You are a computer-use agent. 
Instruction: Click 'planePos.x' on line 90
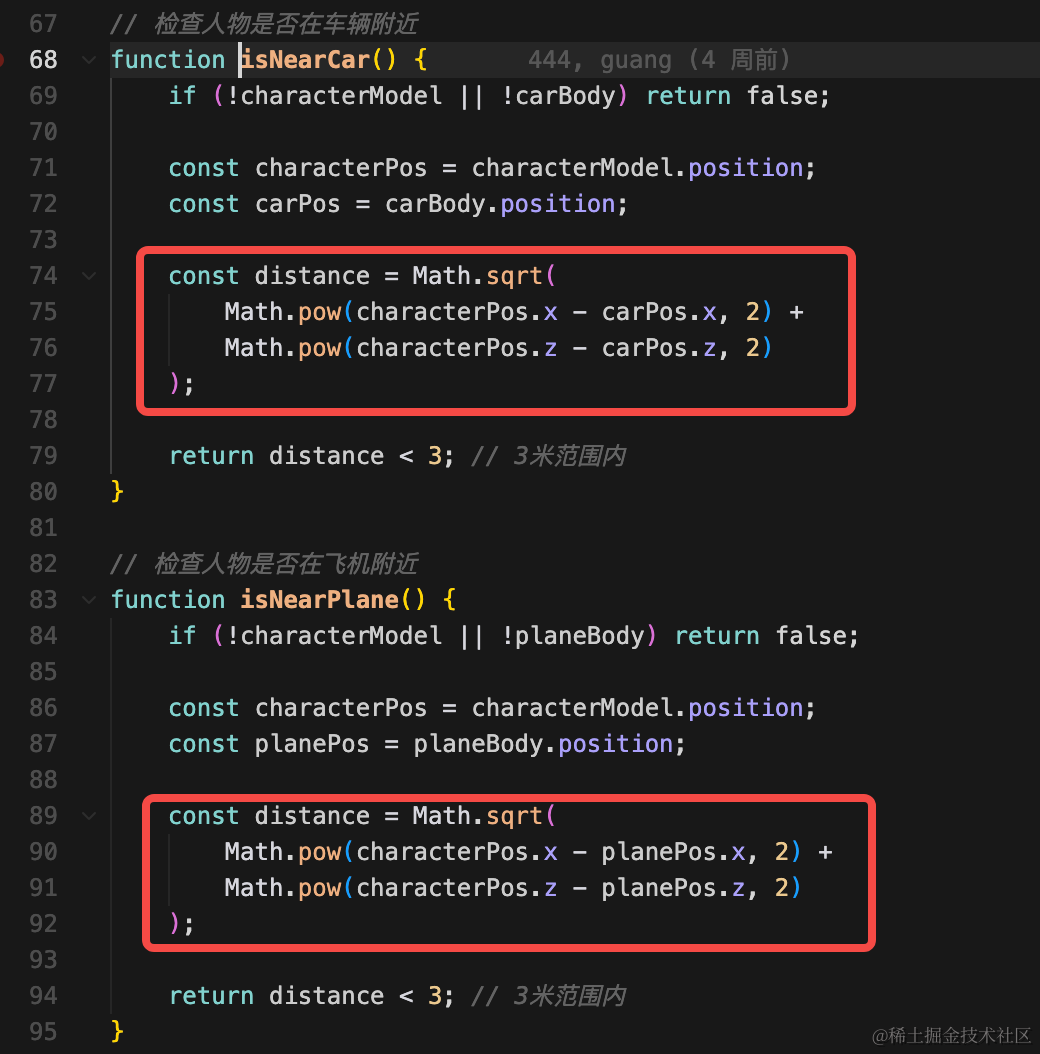674,852
